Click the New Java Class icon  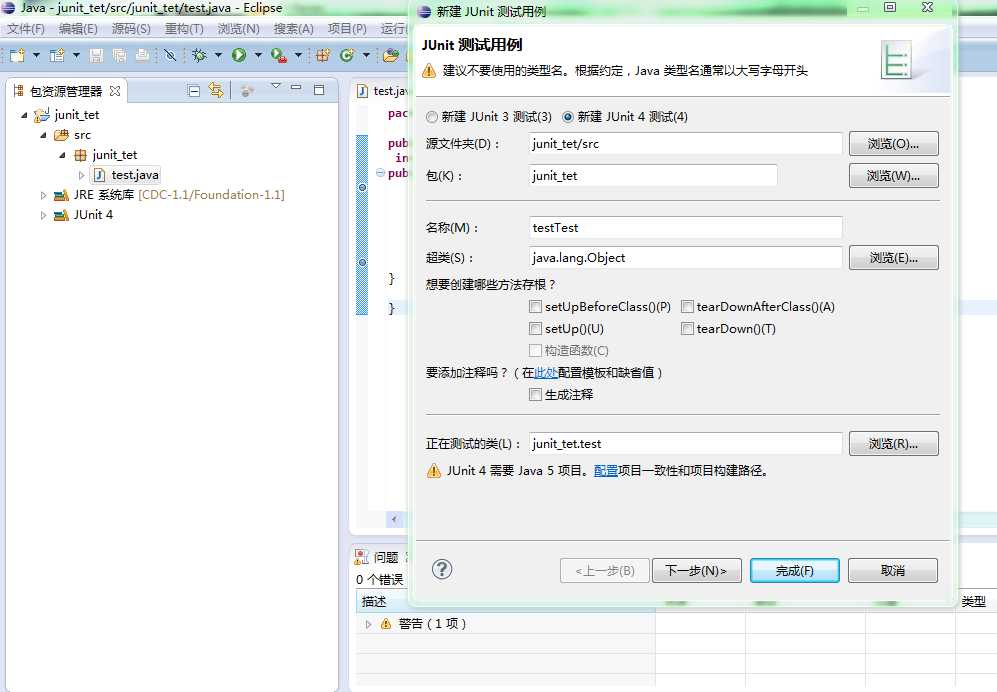tap(347, 55)
